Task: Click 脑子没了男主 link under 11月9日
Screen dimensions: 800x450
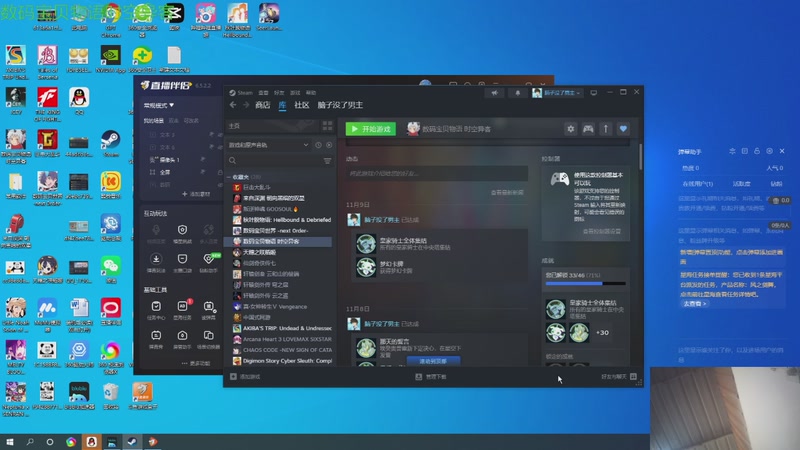Action: 382,220
